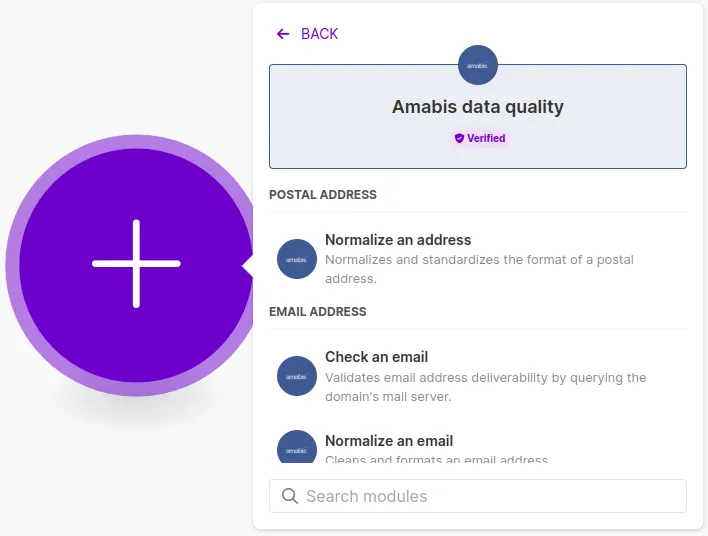Select the Normalize an email module title

click(x=389, y=441)
